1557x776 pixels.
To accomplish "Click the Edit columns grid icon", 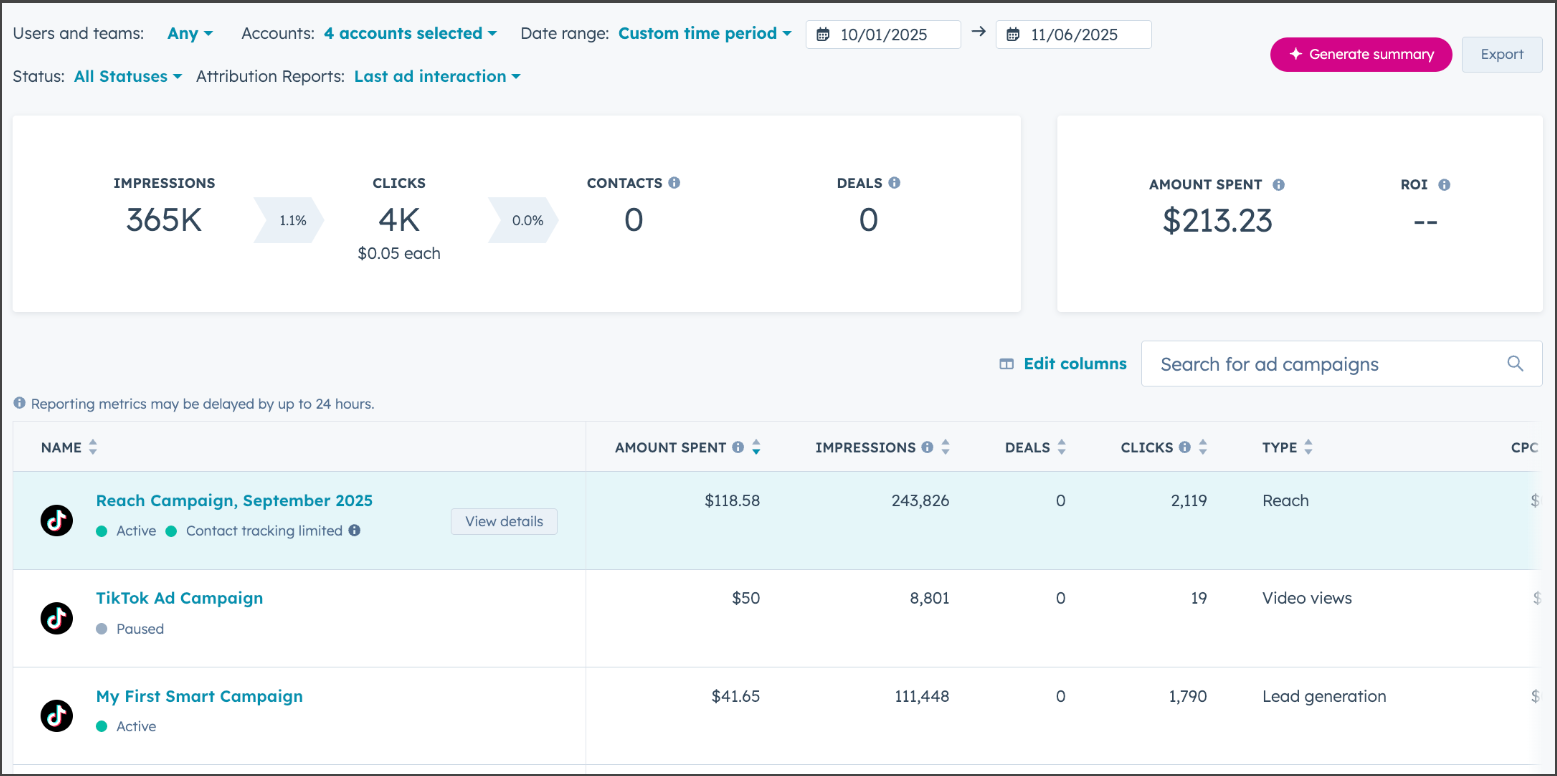I will 1006,364.
